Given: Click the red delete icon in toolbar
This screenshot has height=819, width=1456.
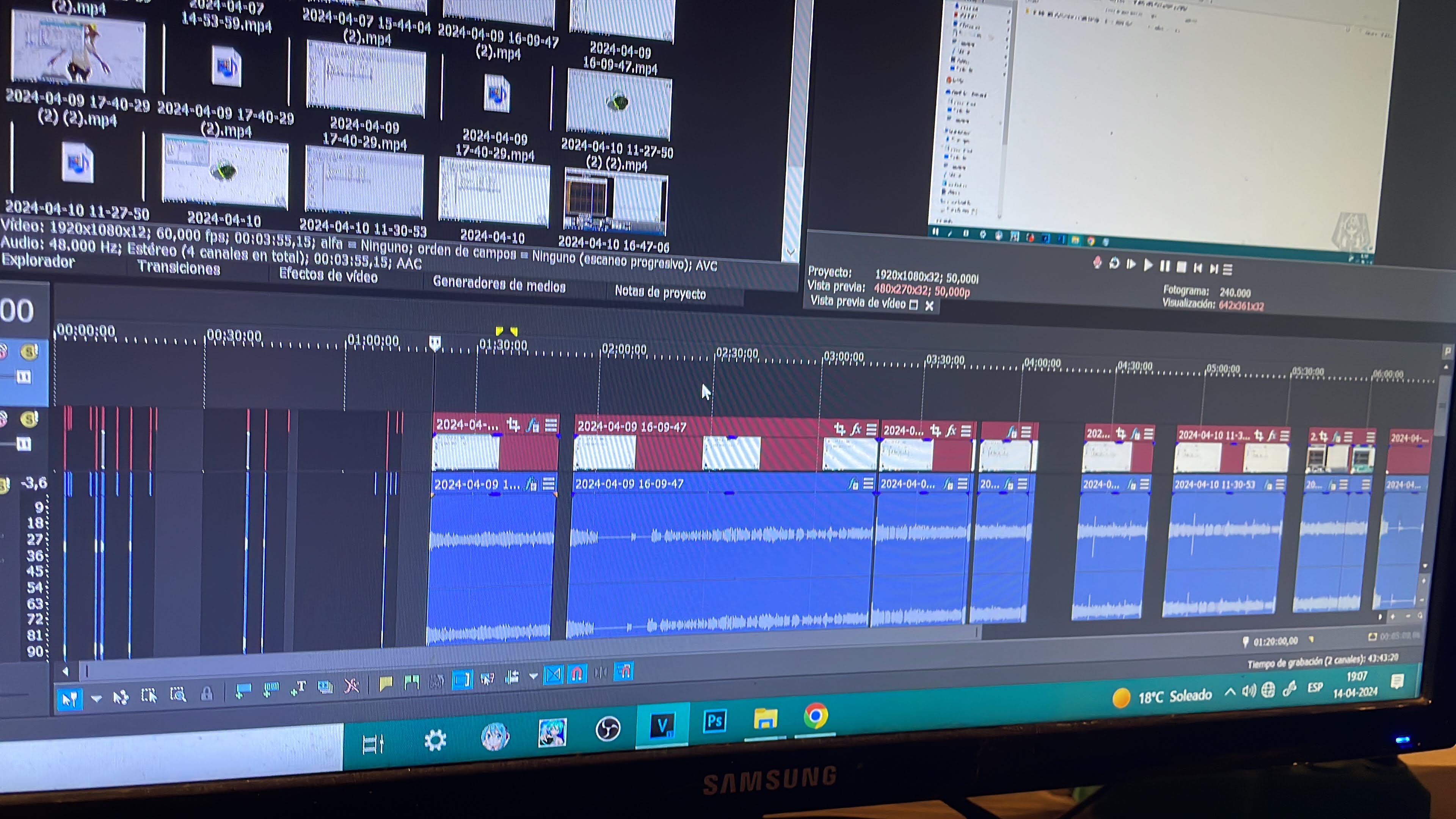Looking at the screenshot, I should tap(351, 686).
